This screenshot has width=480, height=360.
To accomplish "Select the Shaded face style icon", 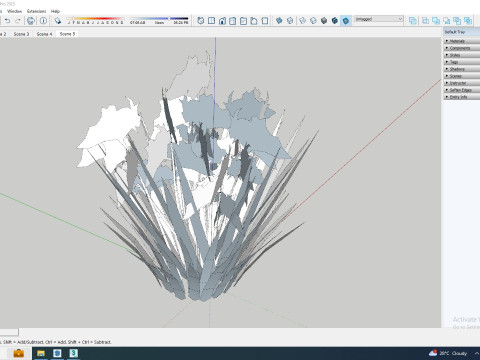I will point(324,21).
